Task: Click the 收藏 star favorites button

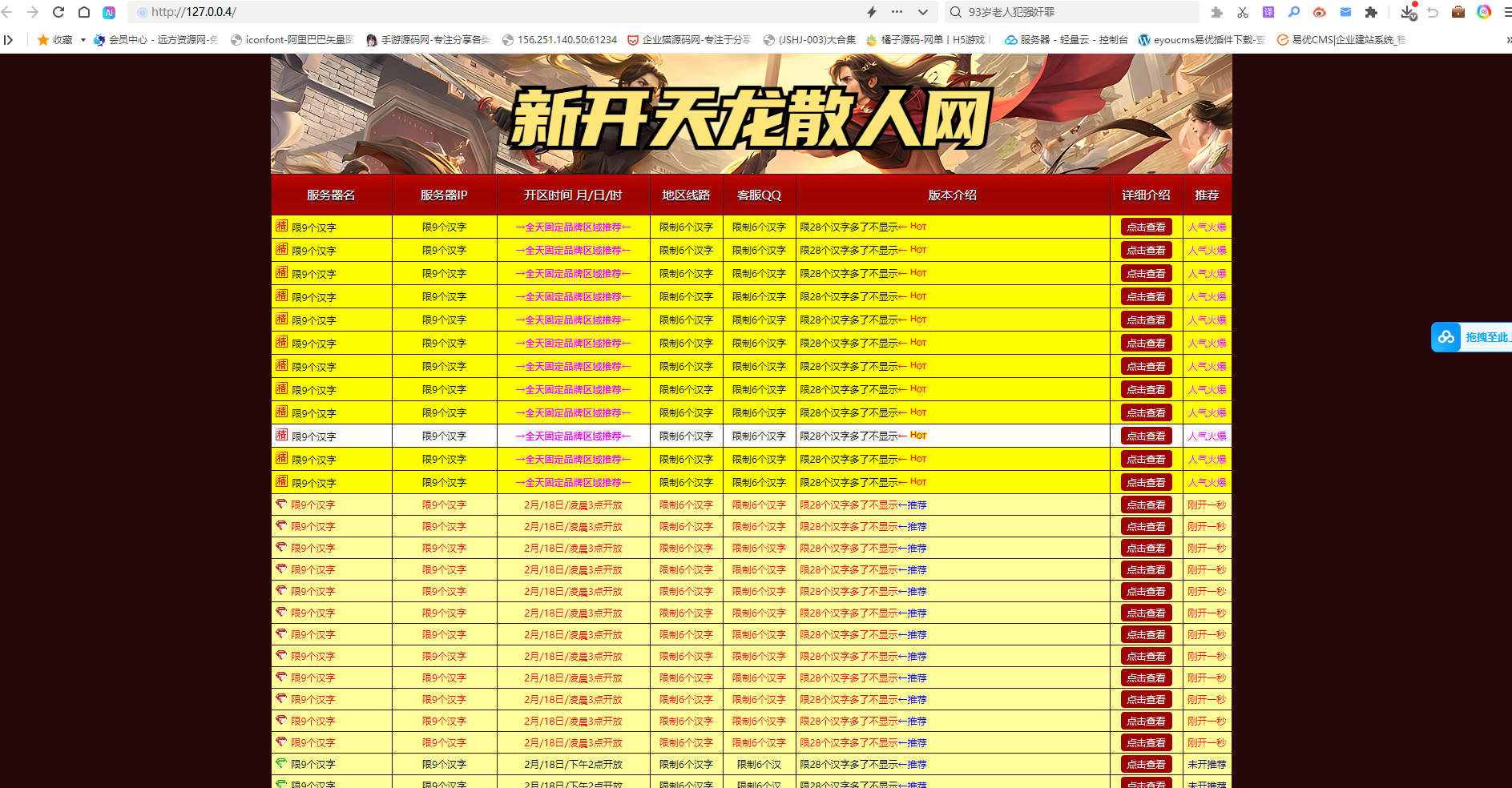Action: 54,39
